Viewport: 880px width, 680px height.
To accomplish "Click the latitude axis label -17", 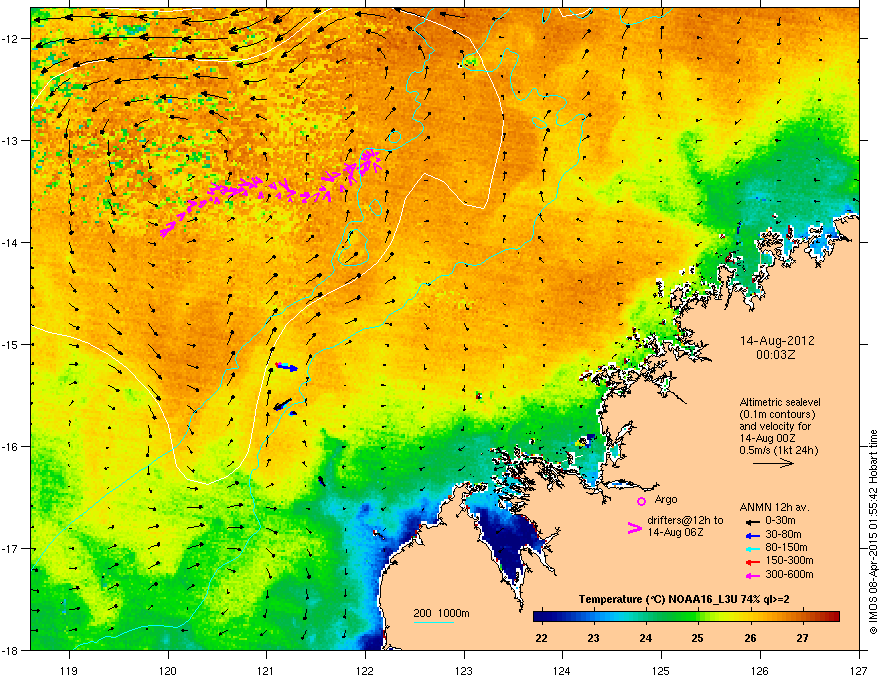I will click(x=10, y=549).
